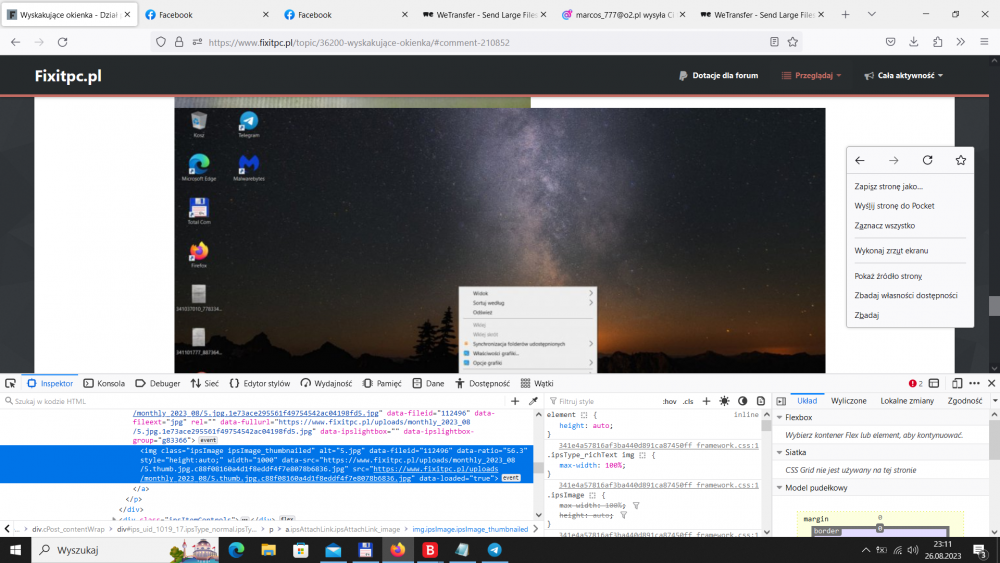Open the Przeglądaj dropdown menu
This screenshot has height=563, width=1000.
tap(811, 75)
